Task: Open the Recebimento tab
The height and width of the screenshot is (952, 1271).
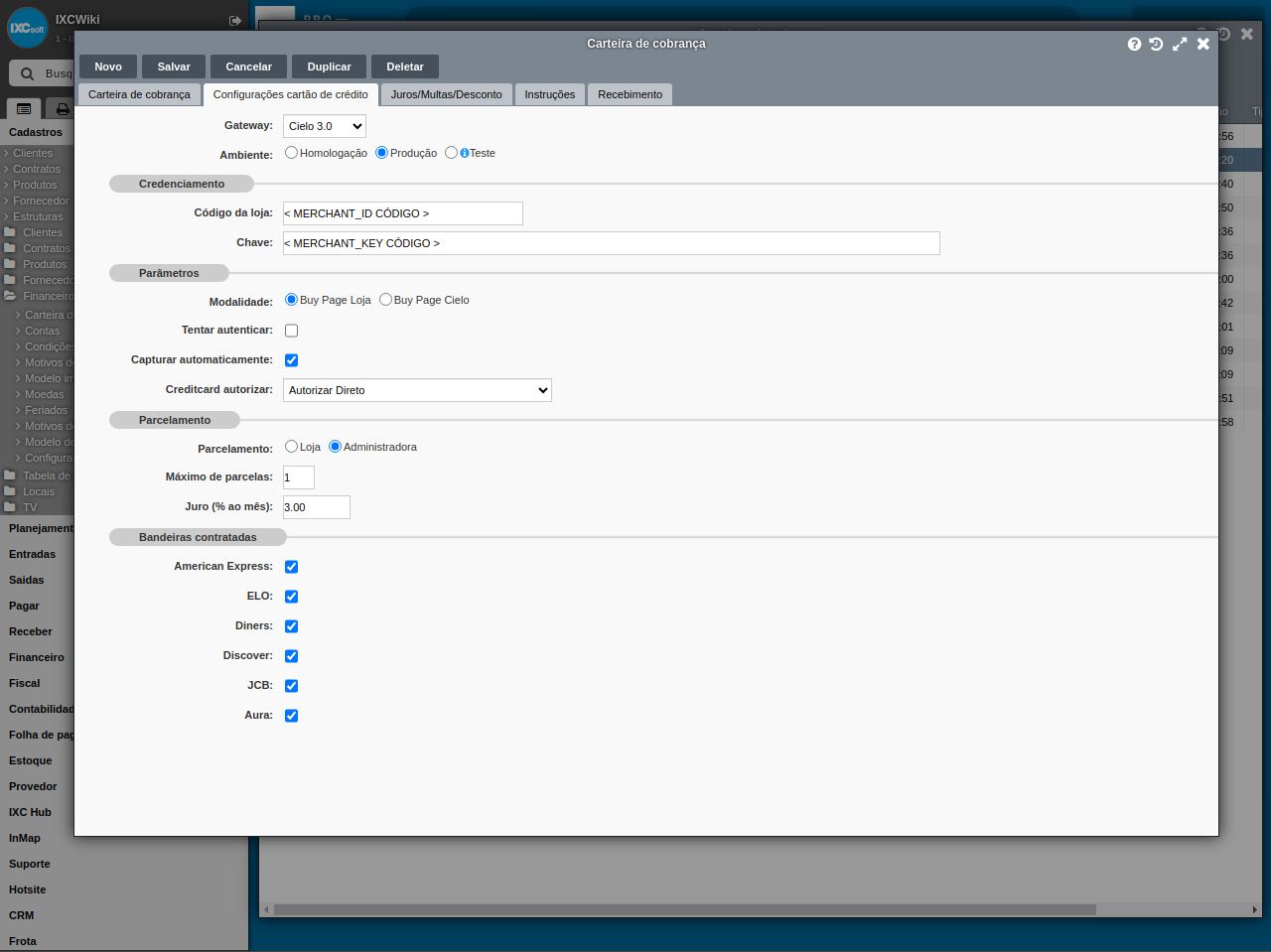Action: (x=630, y=94)
